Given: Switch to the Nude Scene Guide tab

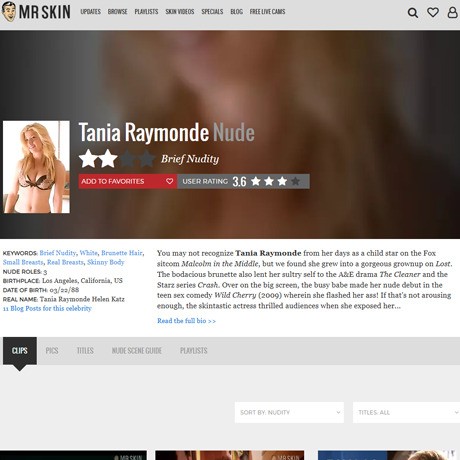Looking at the screenshot, I should [x=137, y=351].
